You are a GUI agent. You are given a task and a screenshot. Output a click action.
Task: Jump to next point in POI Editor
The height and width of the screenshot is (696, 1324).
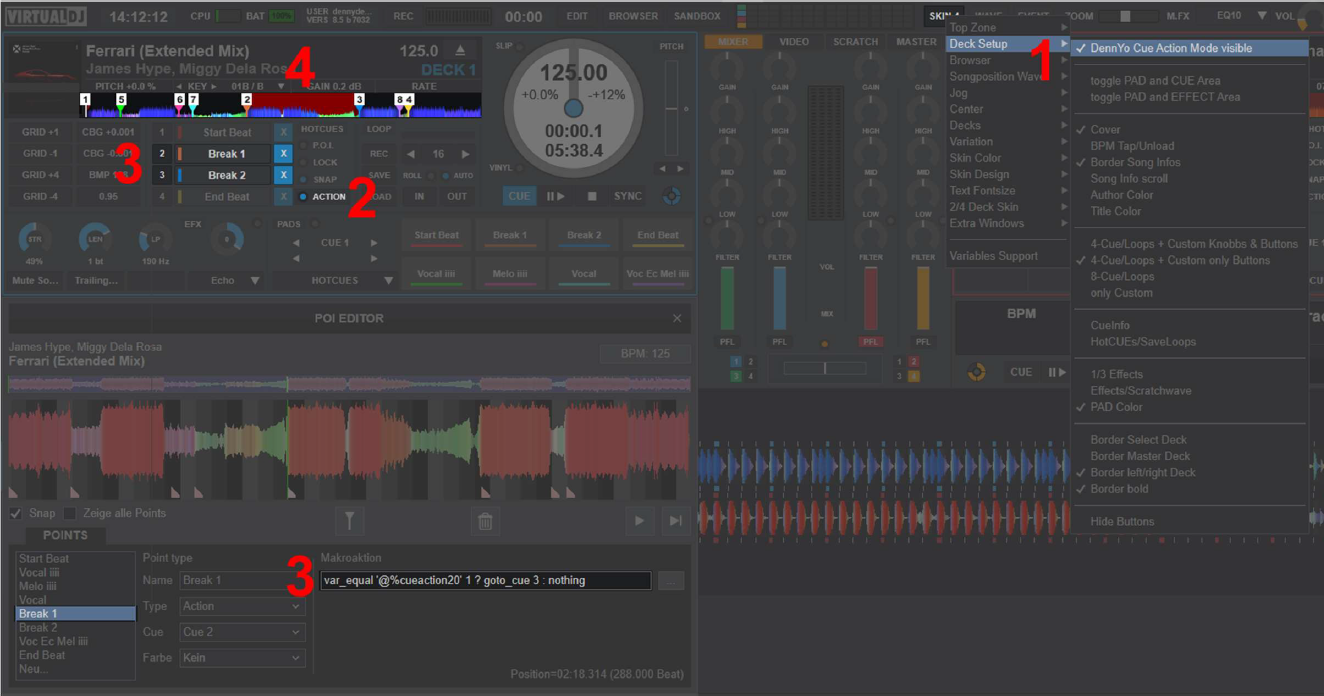click(675, 520)
